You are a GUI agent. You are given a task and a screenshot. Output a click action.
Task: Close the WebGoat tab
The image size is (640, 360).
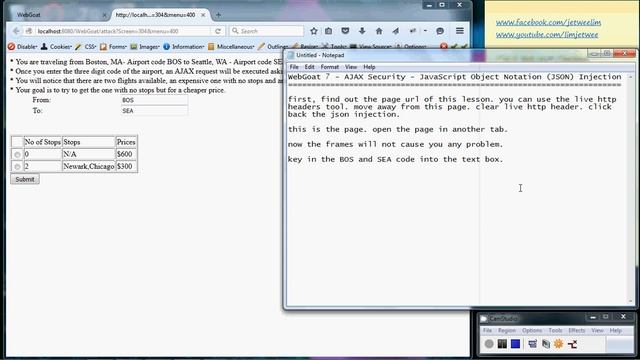tap(104, 15)
